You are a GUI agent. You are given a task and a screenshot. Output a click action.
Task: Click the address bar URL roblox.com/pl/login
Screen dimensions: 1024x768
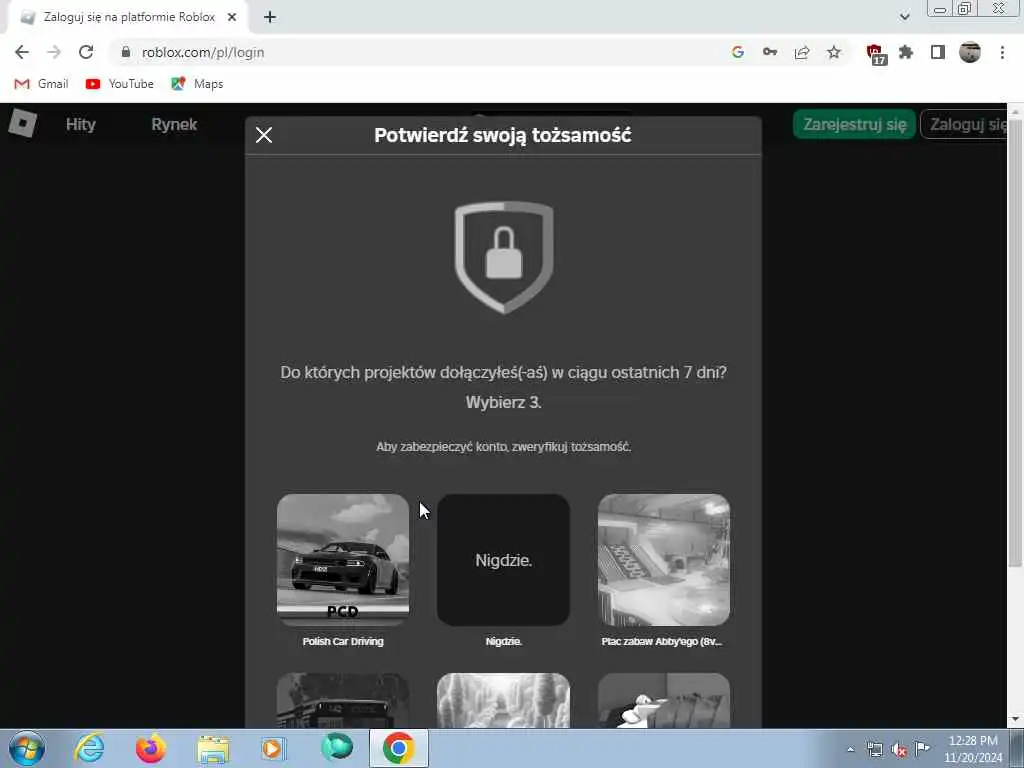[x=203, y=52]
